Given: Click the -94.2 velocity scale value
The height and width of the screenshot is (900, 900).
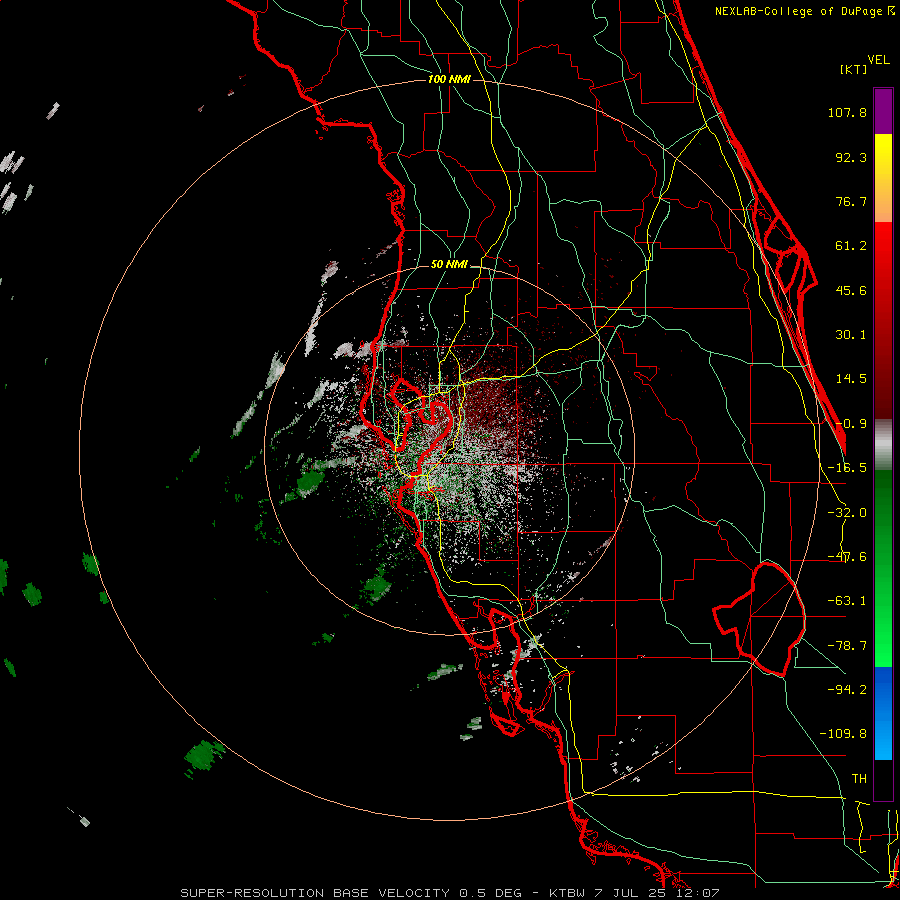Looking at the screenshot, I should coord(847,689).
